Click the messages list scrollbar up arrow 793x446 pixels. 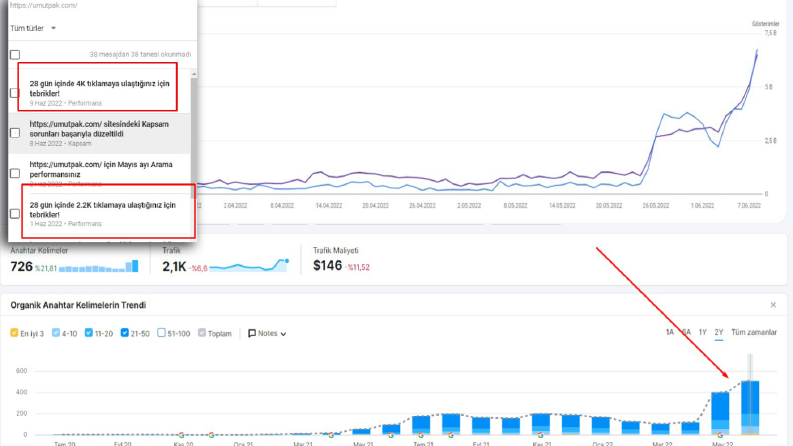tap(194, 74)
